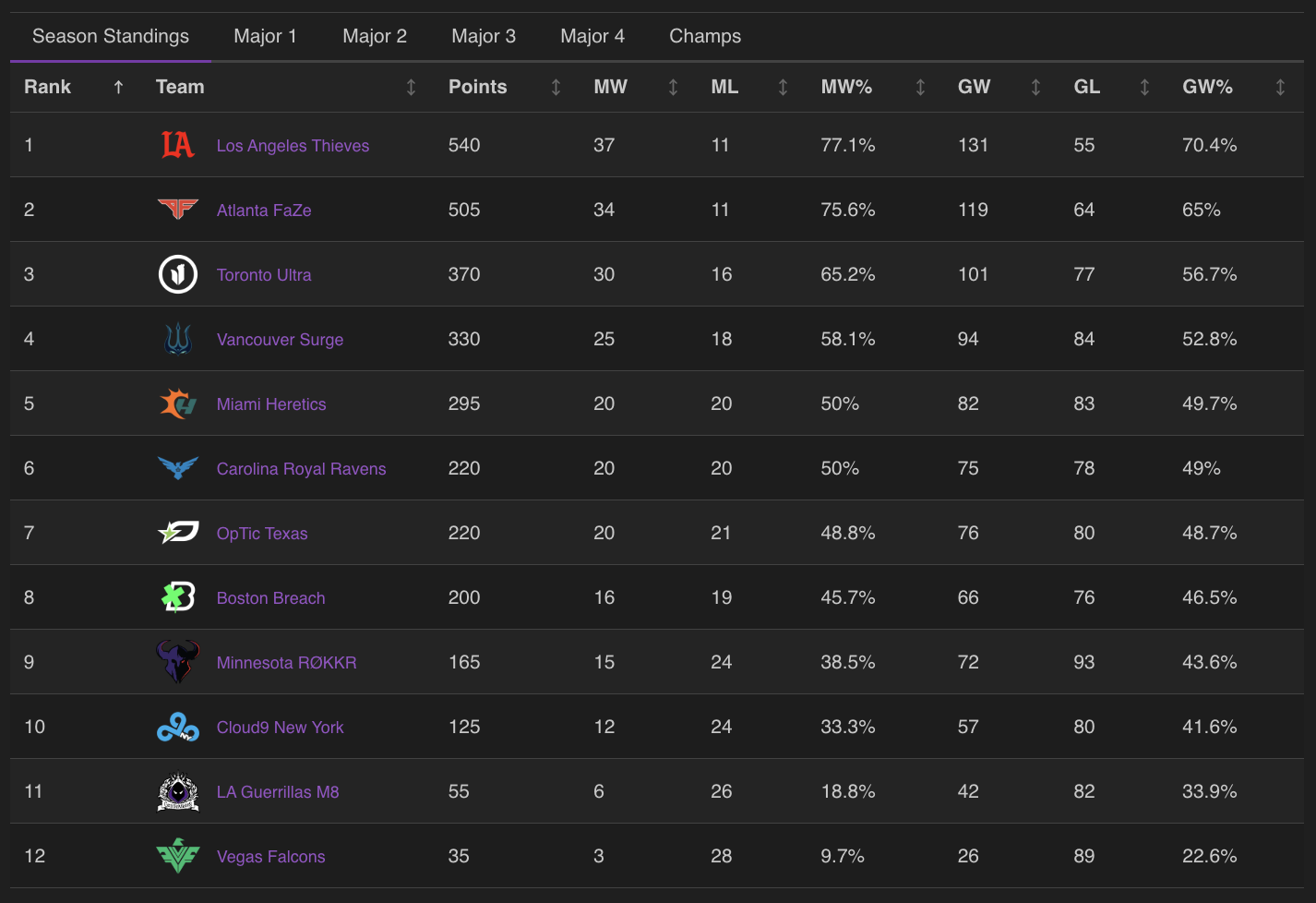Click the Los Angeles Thieves logo icon
1316x903 pixels.
click(x=177, y=145)
